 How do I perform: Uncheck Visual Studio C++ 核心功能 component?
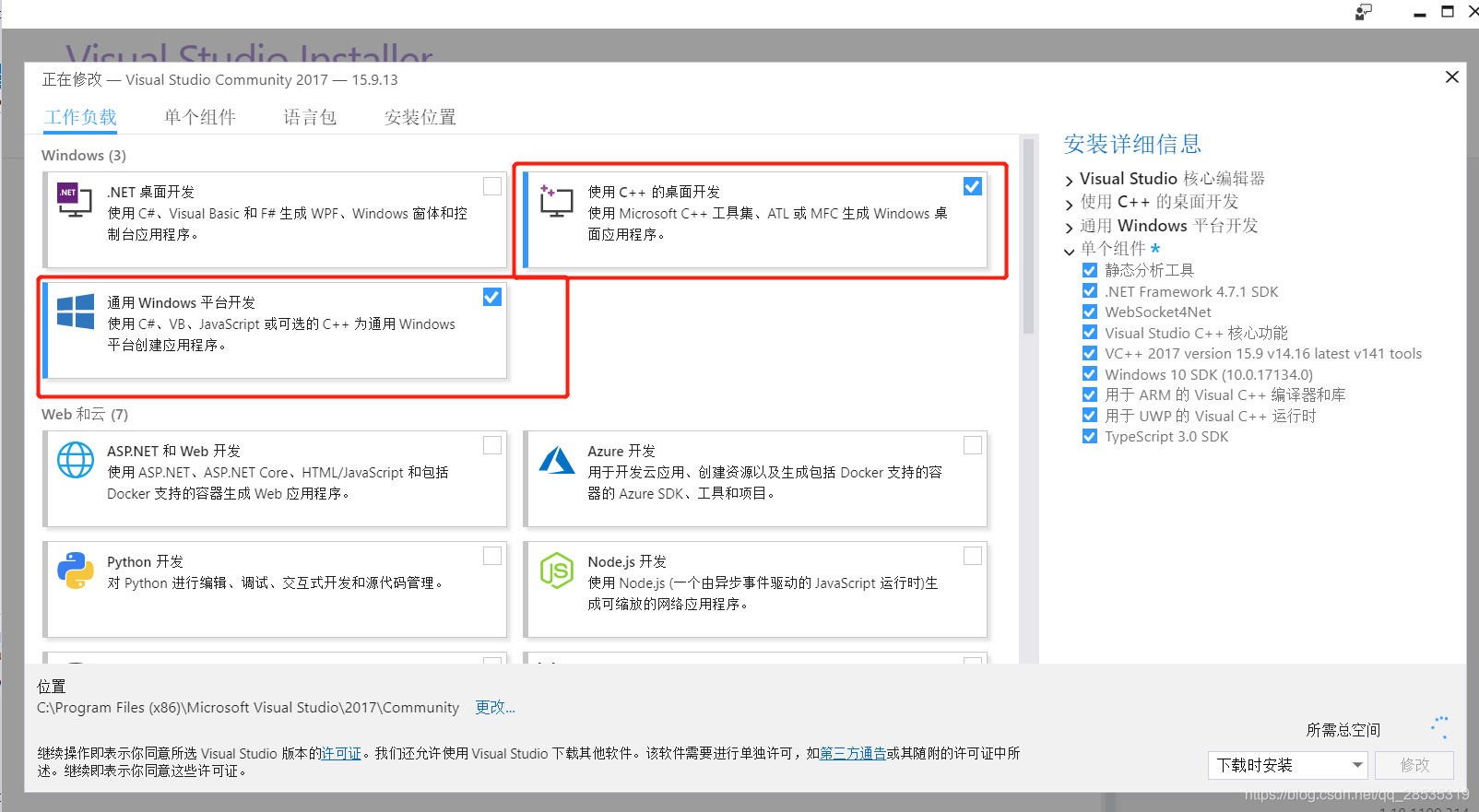tap(1090, 333)
